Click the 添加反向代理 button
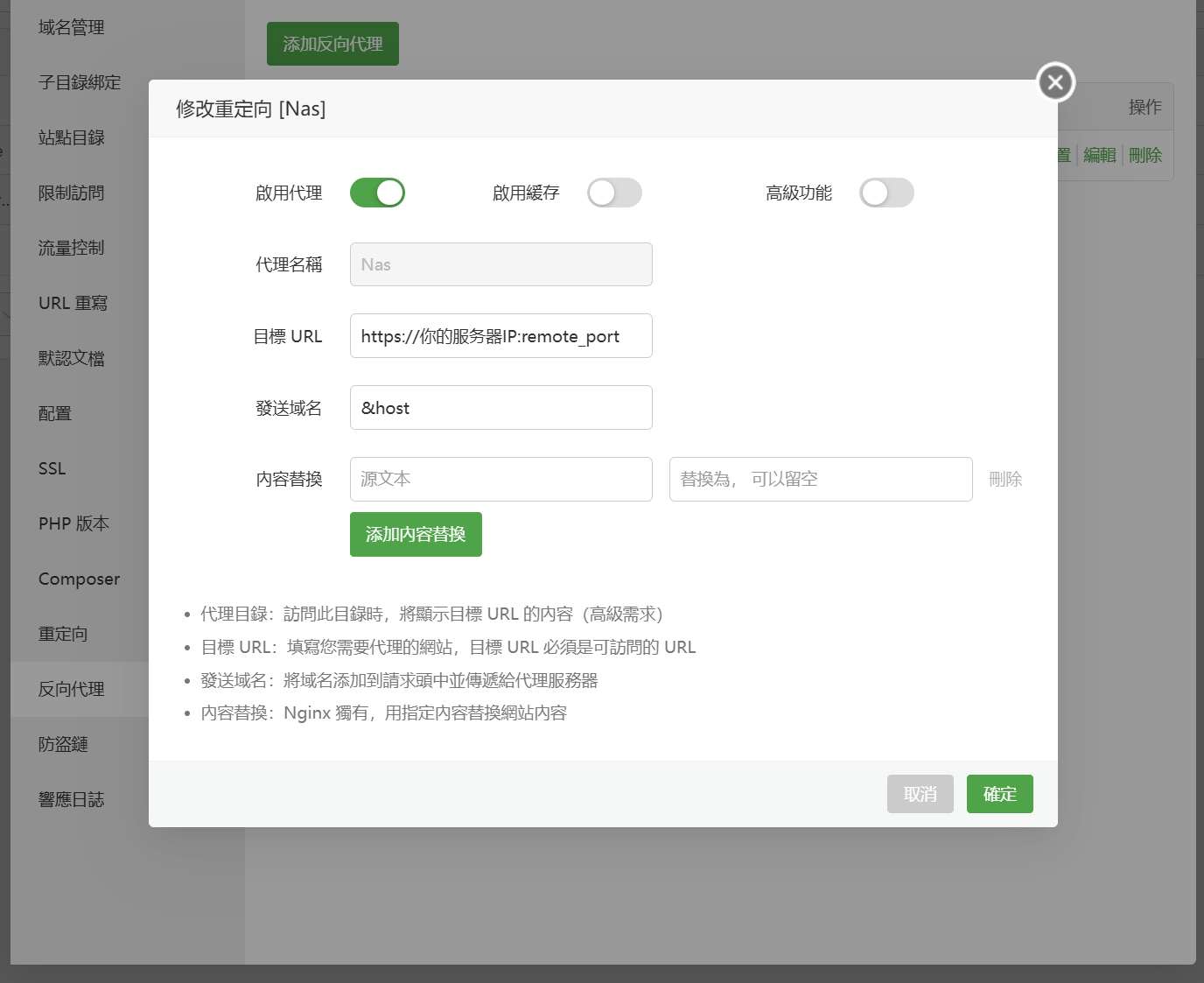Viewport: 1204px width, 983px height. pyautogui.click(x=332, y=44)
